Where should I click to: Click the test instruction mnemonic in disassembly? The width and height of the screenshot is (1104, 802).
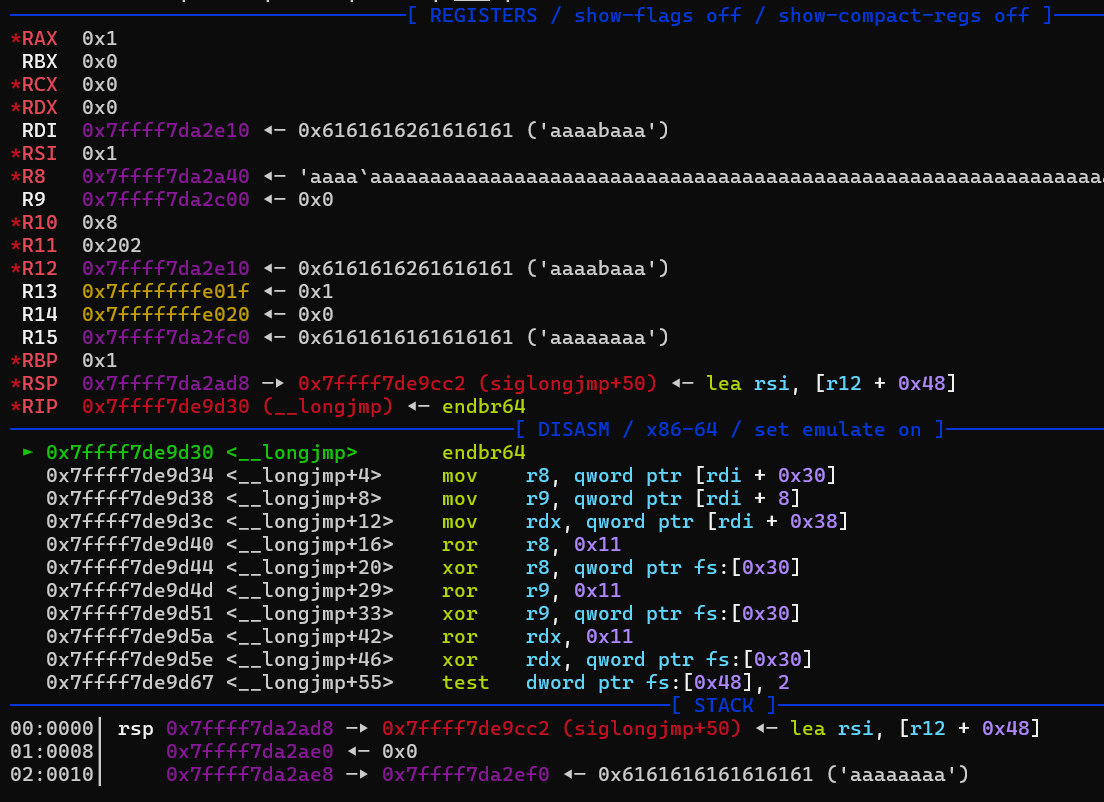click(465, 683)
